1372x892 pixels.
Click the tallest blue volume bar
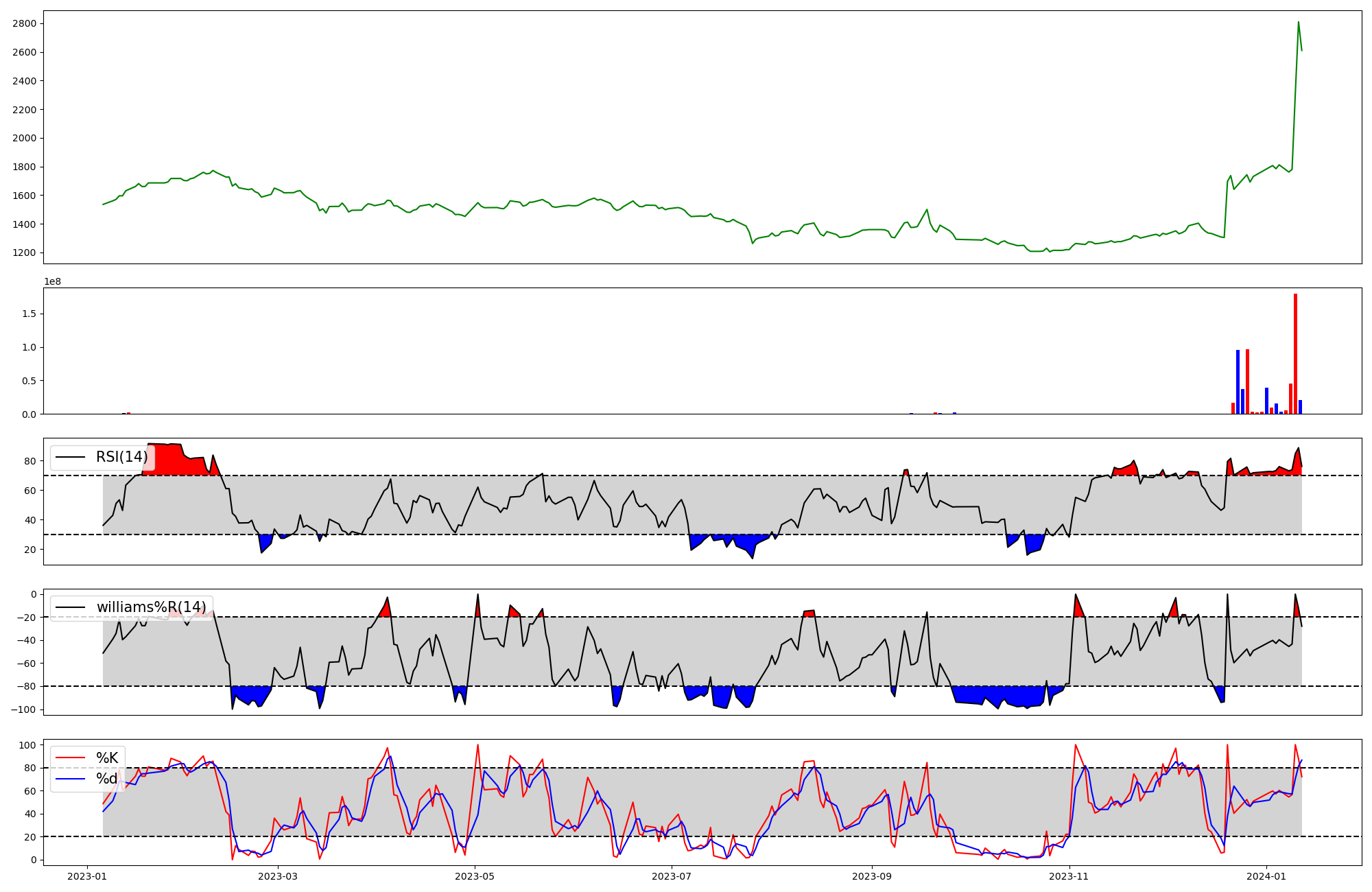pyautogui.click(x=1238, y=382)
